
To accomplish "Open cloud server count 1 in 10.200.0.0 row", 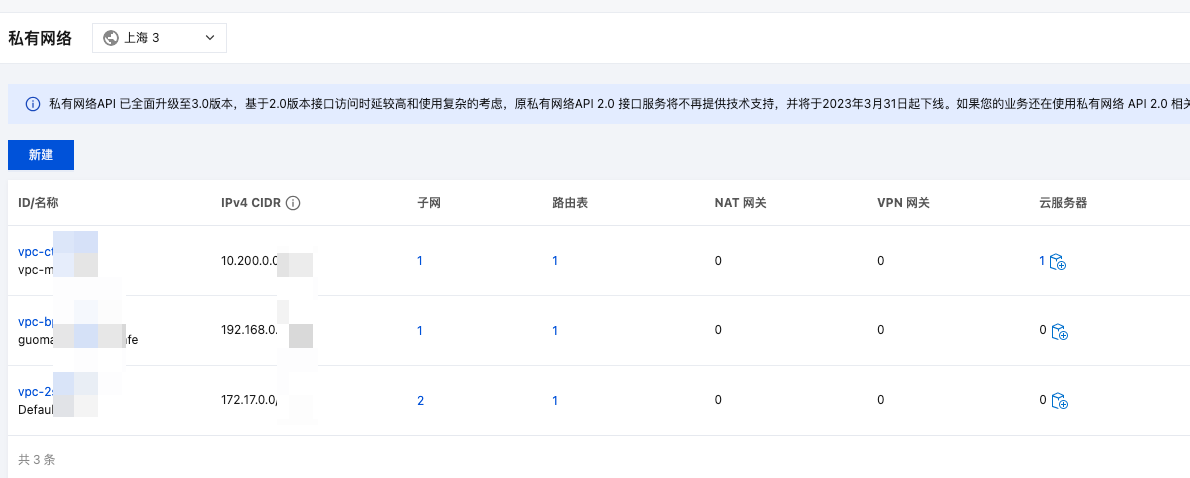I will [x=1042, y=261].
